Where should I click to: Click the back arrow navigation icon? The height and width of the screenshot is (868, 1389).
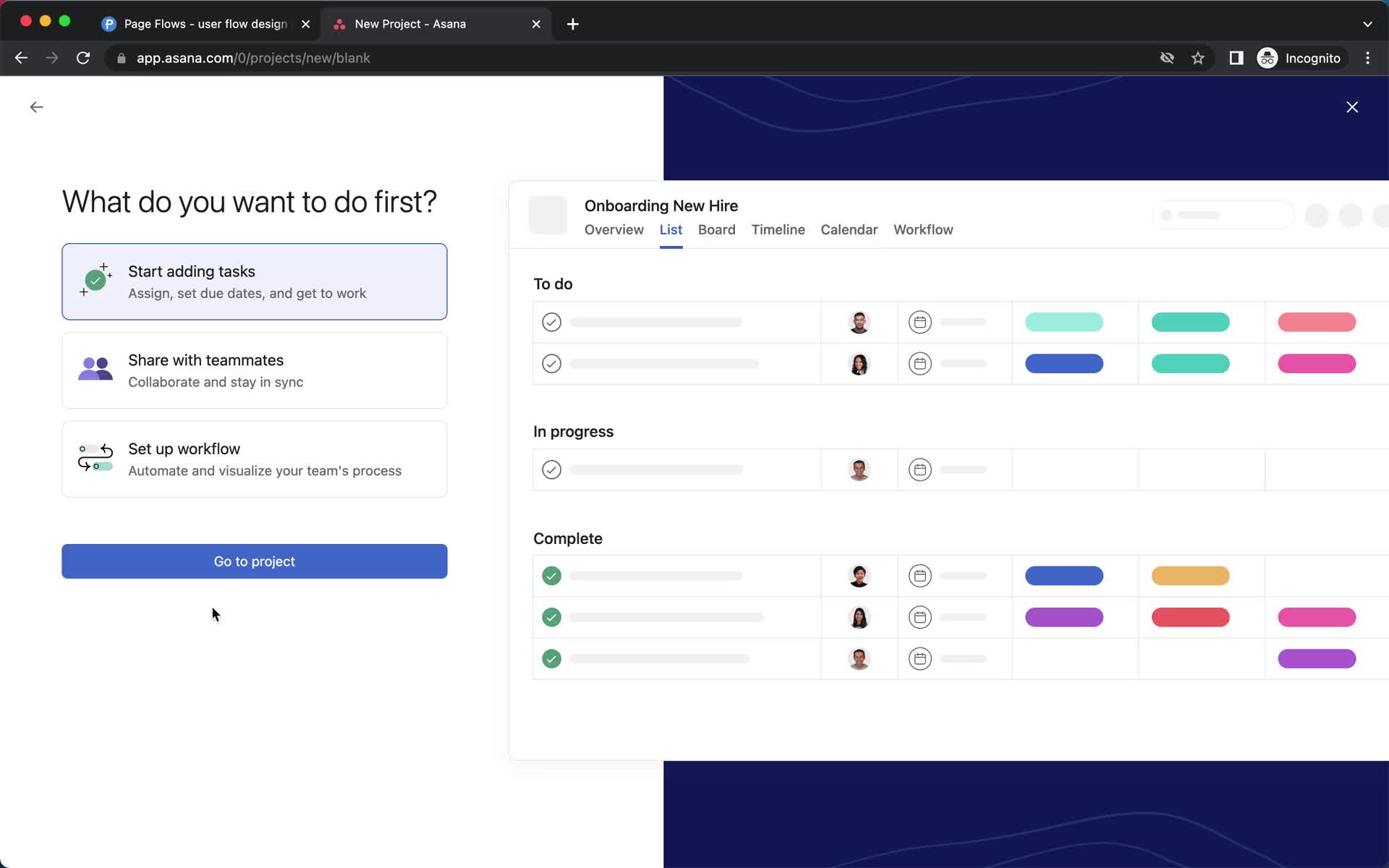click(36, 107)
